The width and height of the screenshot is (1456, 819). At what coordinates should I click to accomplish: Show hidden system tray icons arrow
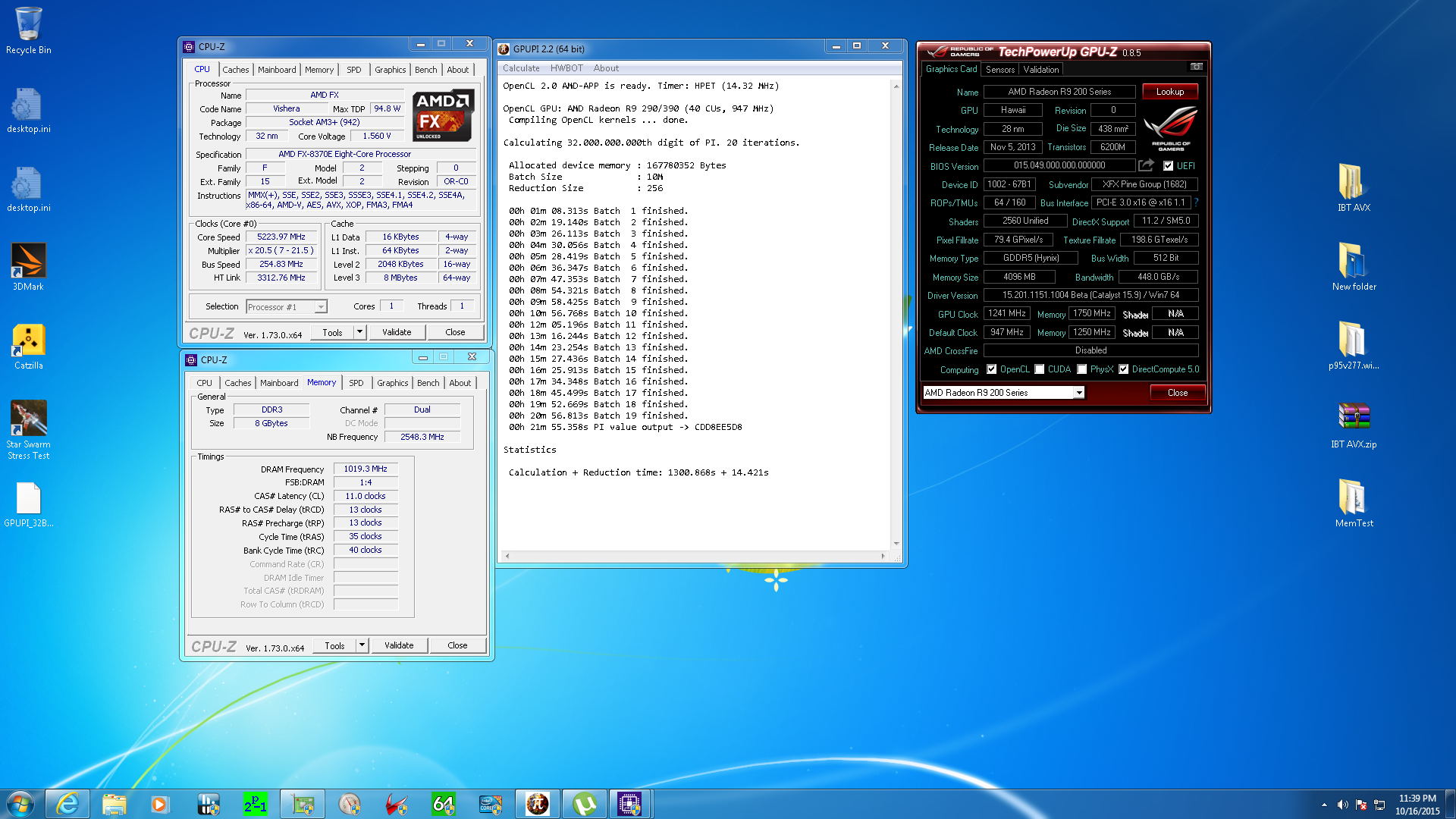1324,805
